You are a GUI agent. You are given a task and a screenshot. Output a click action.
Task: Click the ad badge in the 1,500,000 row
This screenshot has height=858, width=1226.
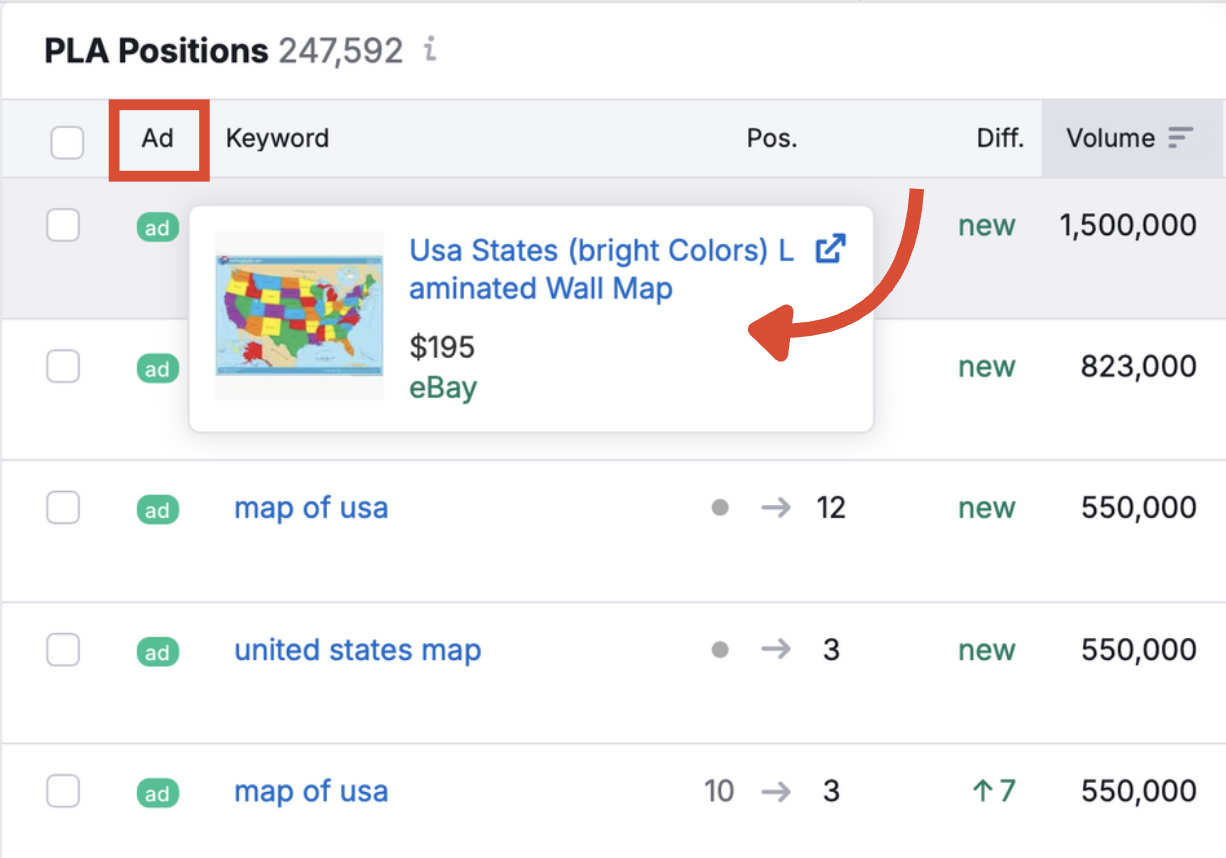tap(157, 227)
